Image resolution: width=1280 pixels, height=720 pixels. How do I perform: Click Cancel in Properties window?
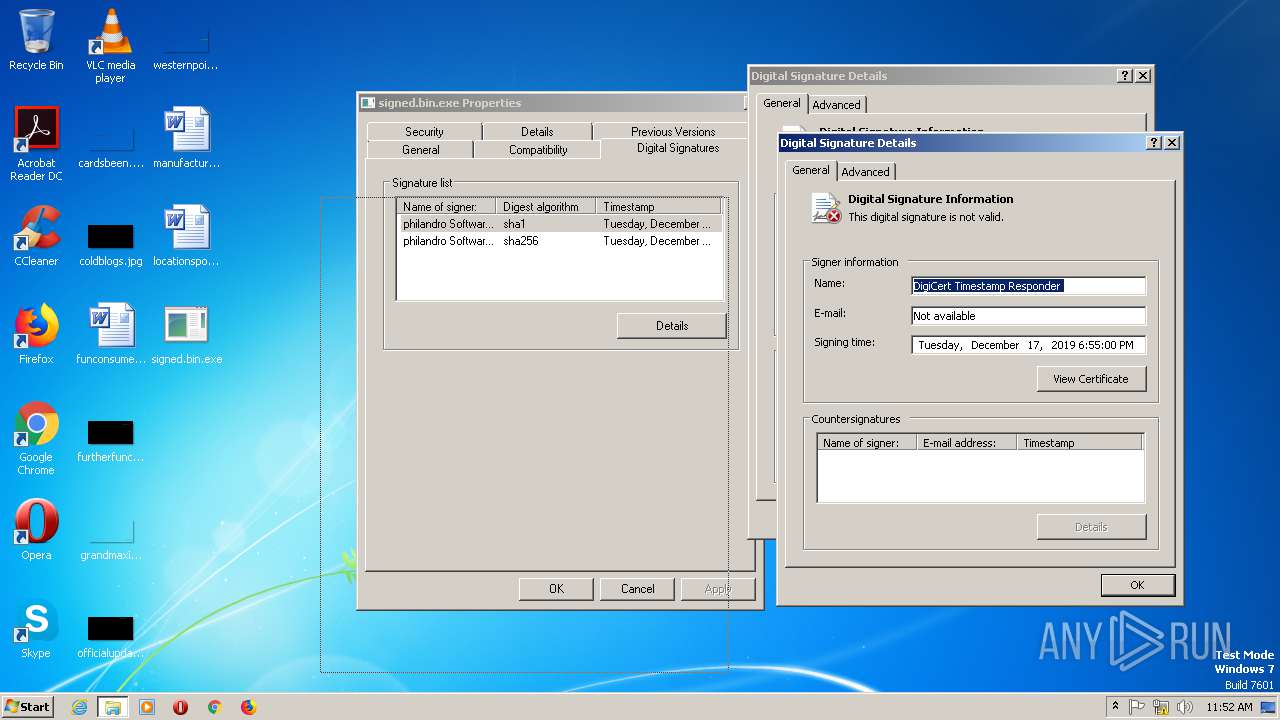637,588
